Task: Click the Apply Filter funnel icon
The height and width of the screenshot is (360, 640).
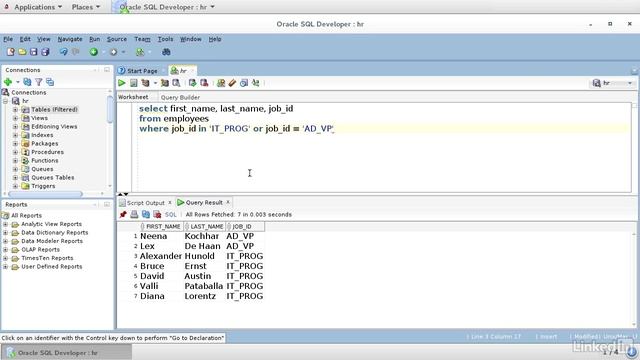Action: tap(39, 82)
